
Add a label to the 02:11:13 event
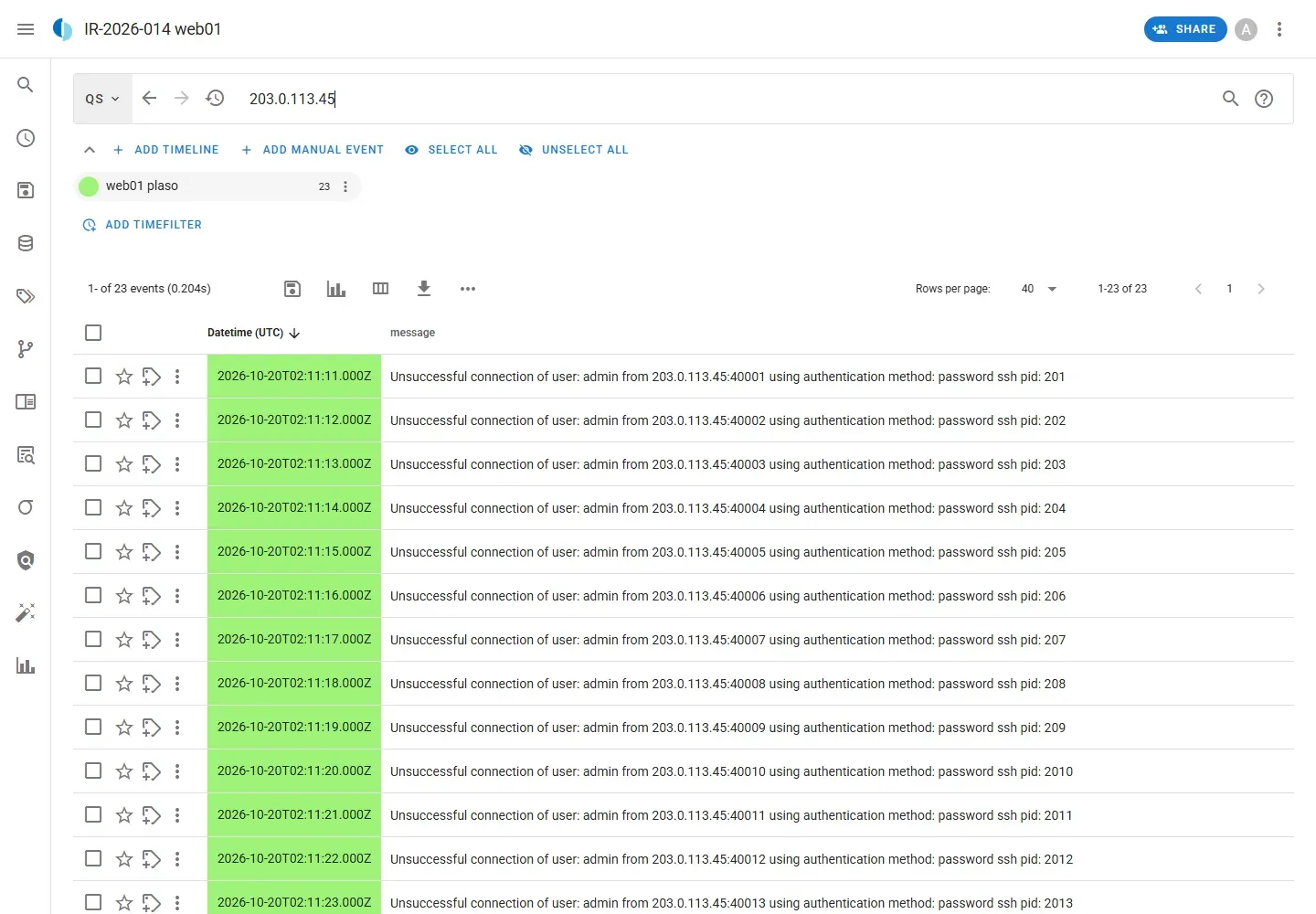click(x=152, y=464)
